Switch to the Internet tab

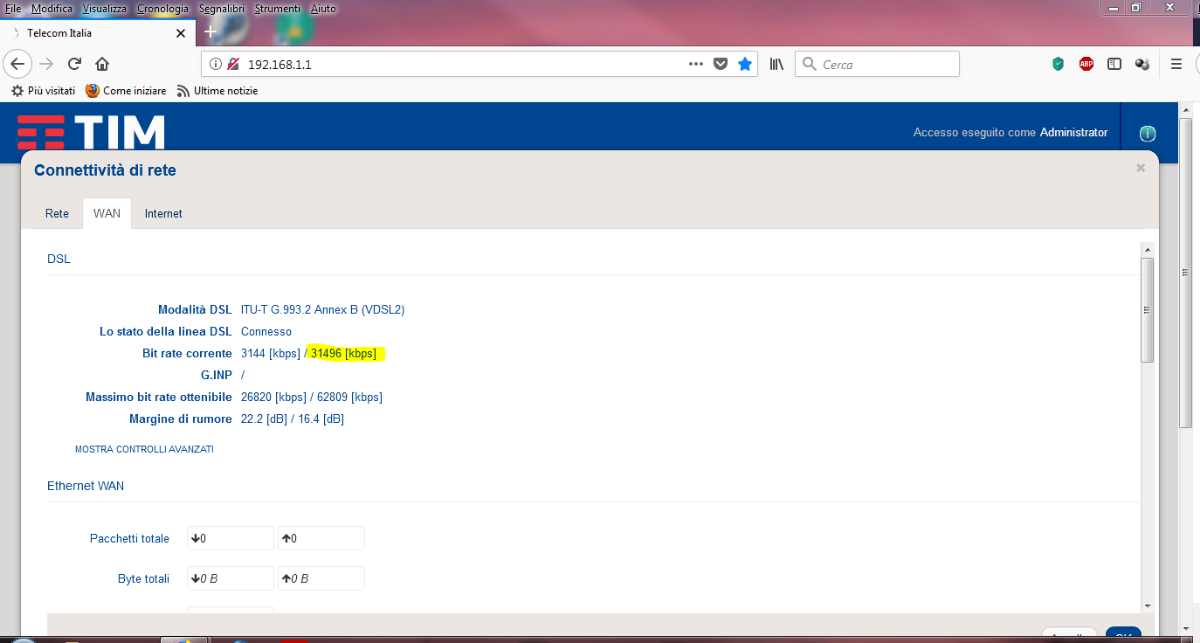[x=163, y=214]
